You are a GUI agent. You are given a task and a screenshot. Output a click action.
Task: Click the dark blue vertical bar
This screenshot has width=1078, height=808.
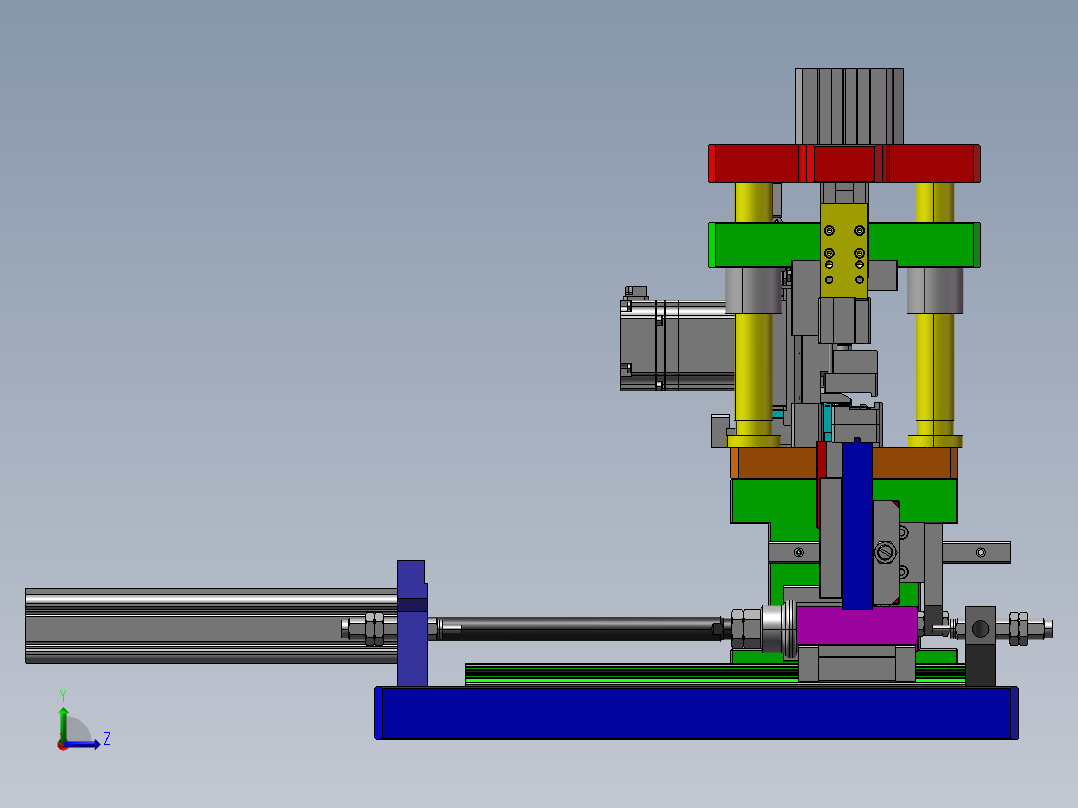tap(857, 525)
